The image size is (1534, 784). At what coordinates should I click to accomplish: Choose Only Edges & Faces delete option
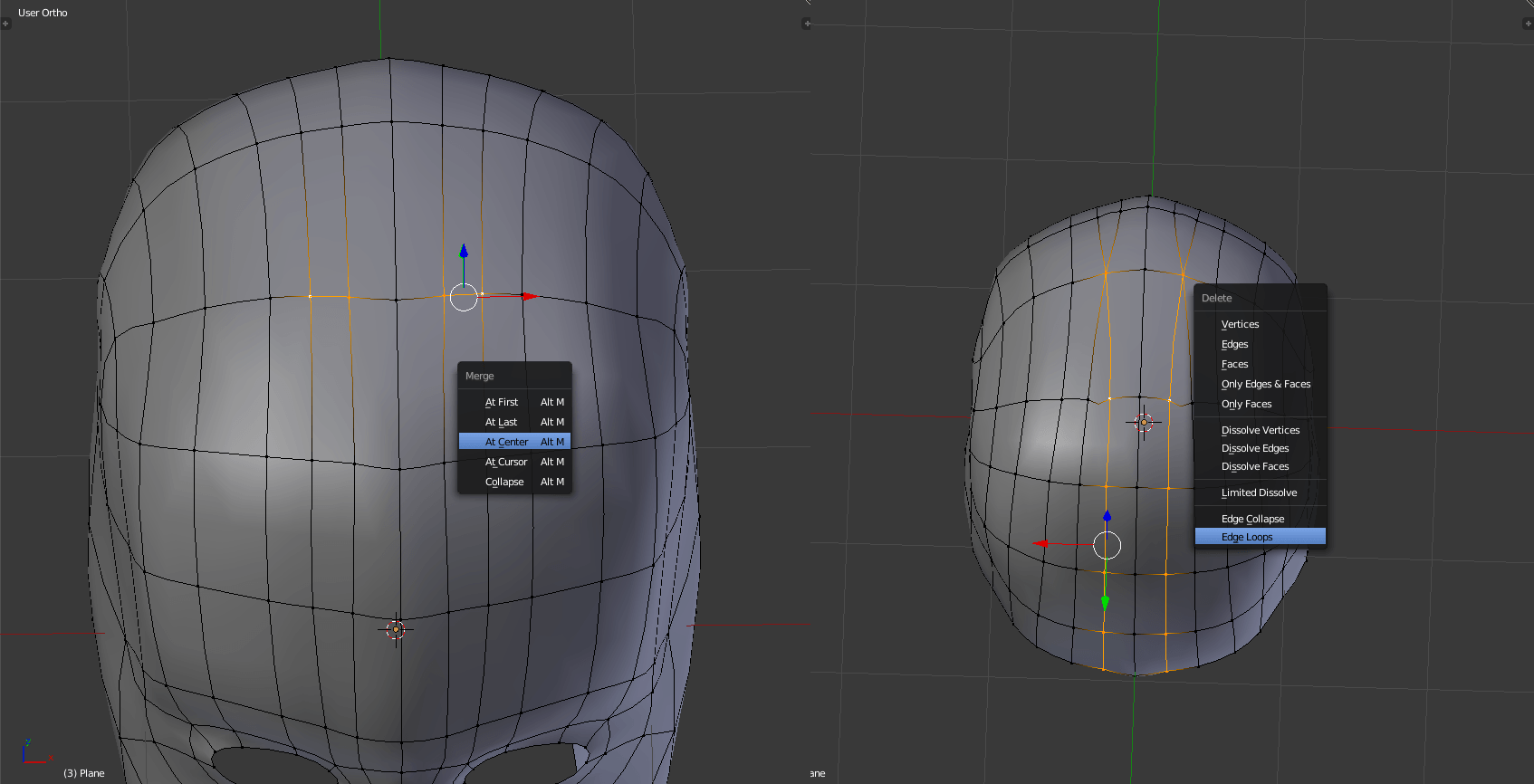(1265, 384)
